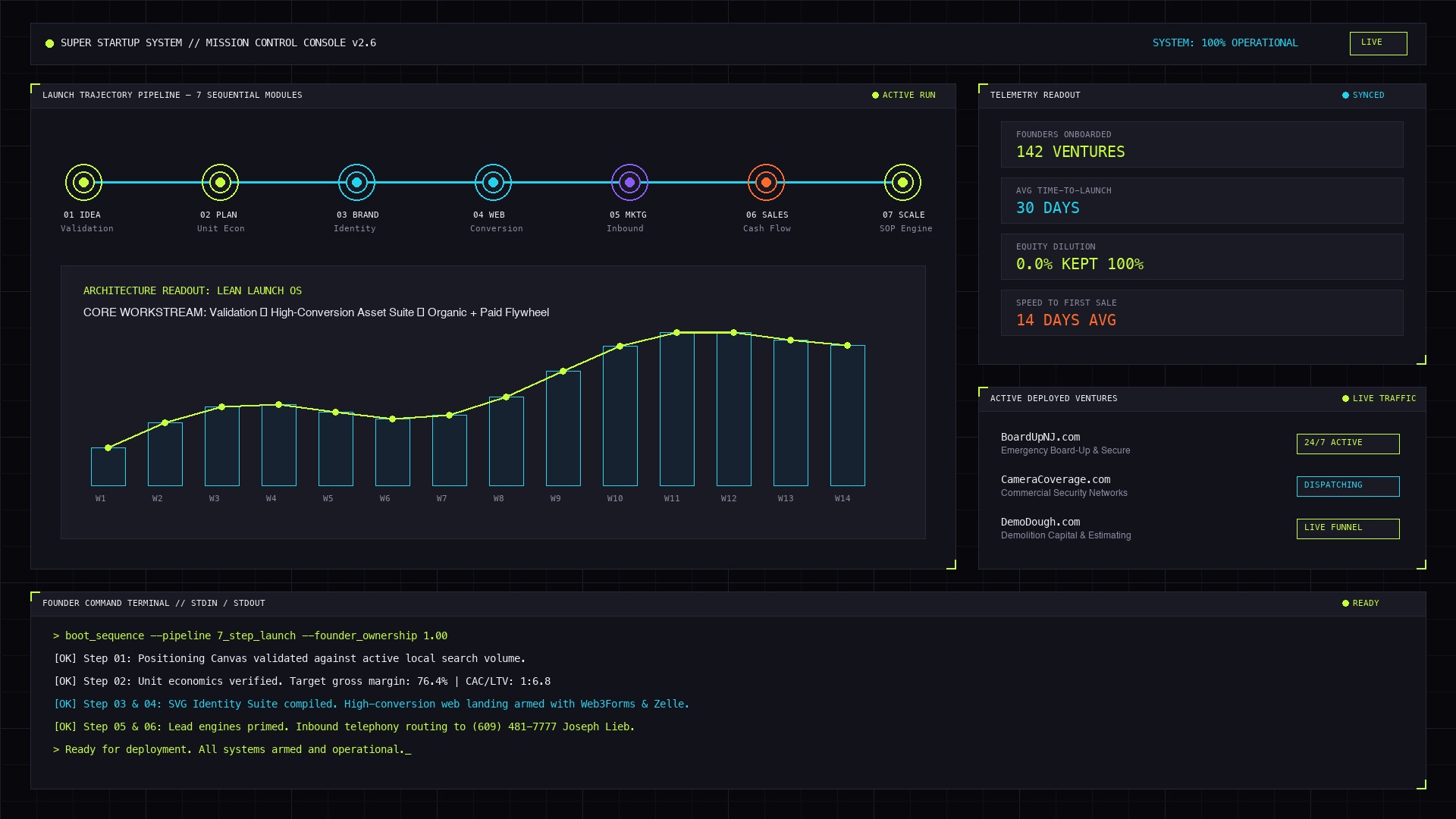Select the W1 chart bar
The image size is (1456, 819).
click(x=108, y=466)
